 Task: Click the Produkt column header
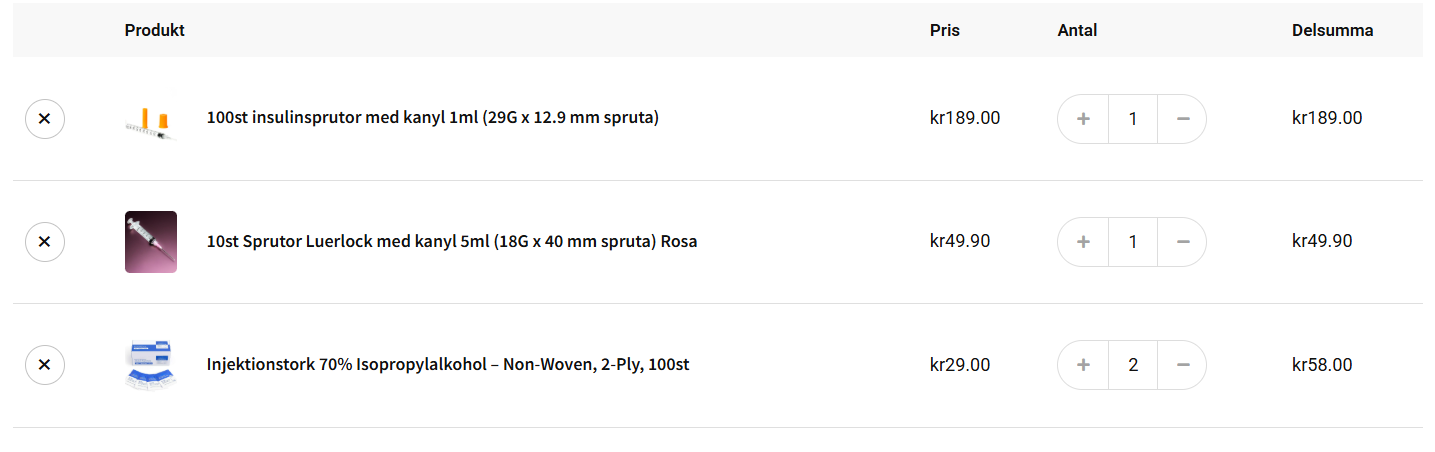[154, 30]
